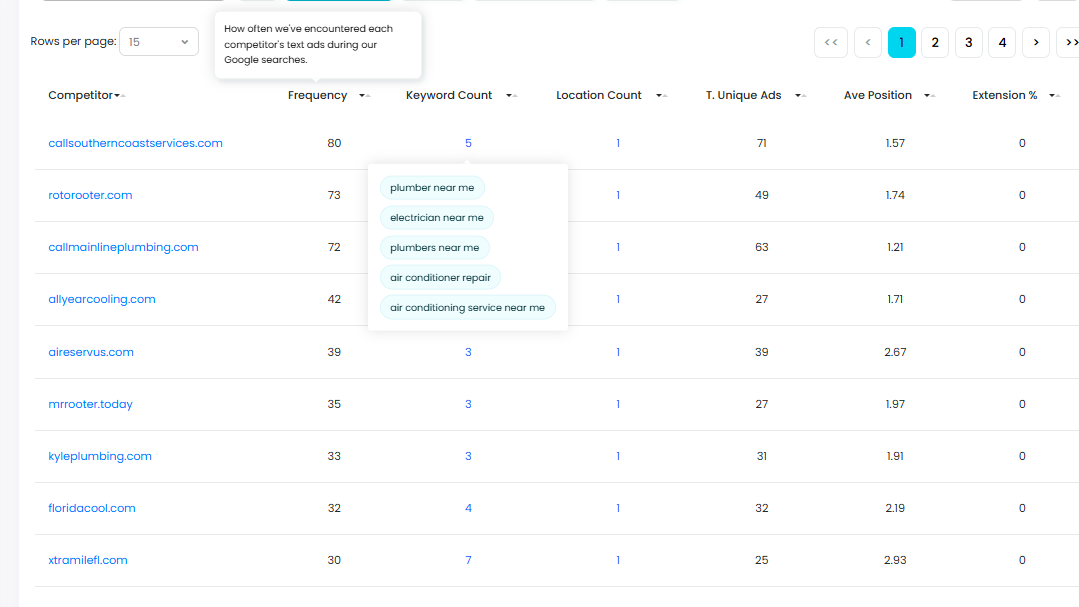Open the Rows per page dropdown
Screen dimensions: 1079x607
pyautogui.click(x=159, y=42)
